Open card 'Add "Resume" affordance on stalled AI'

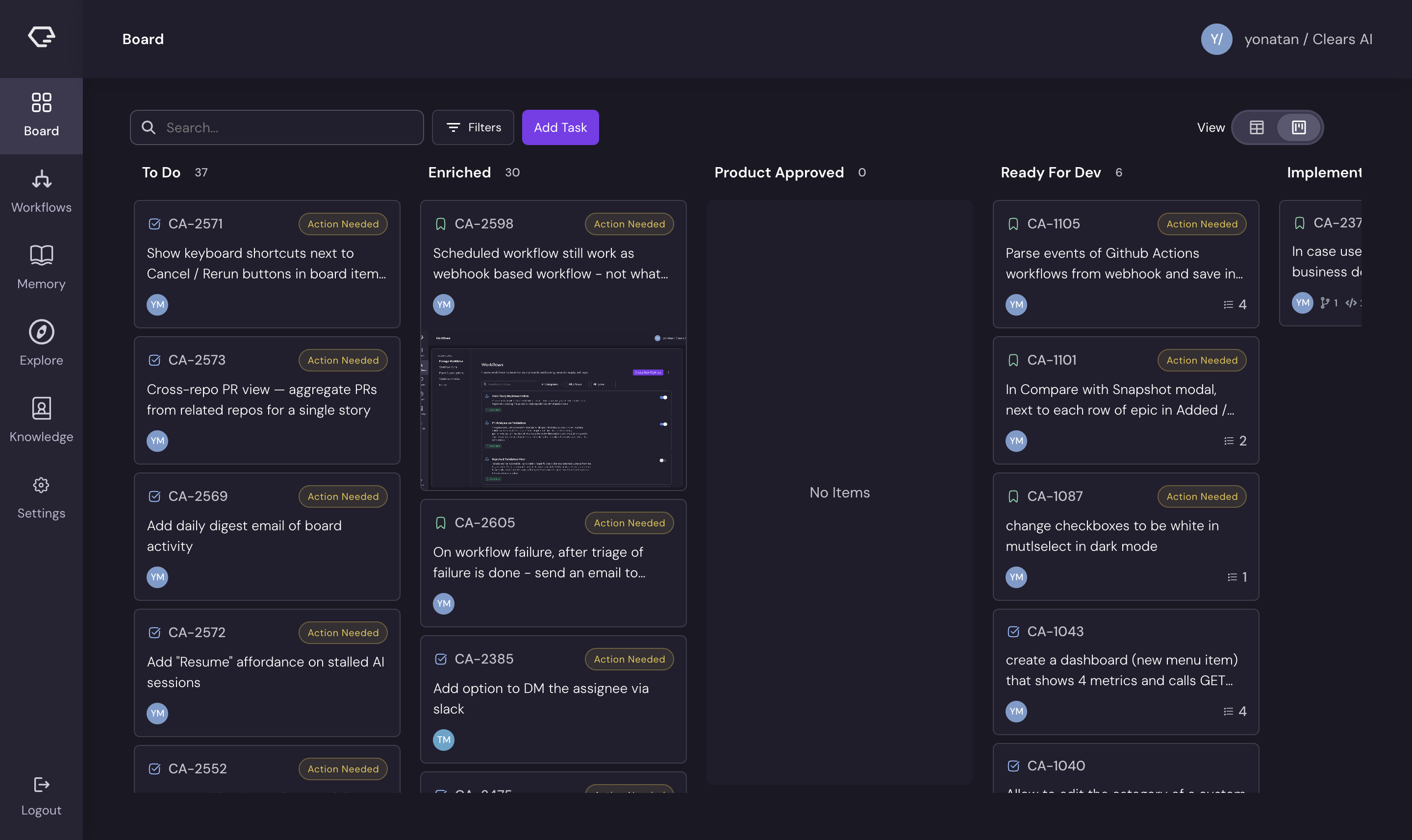267,672
